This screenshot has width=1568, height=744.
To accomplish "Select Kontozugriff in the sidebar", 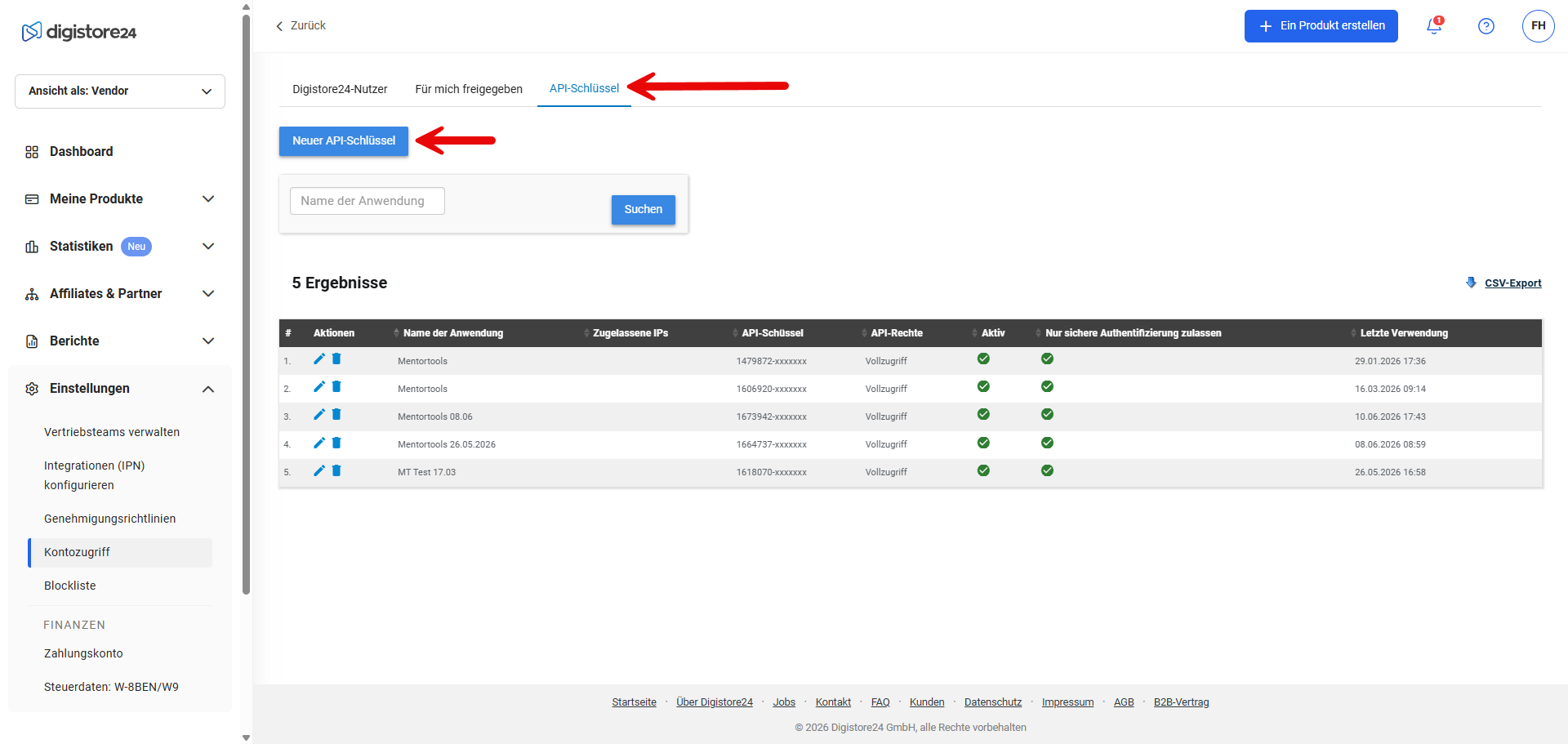I will (x=120, y=553).
